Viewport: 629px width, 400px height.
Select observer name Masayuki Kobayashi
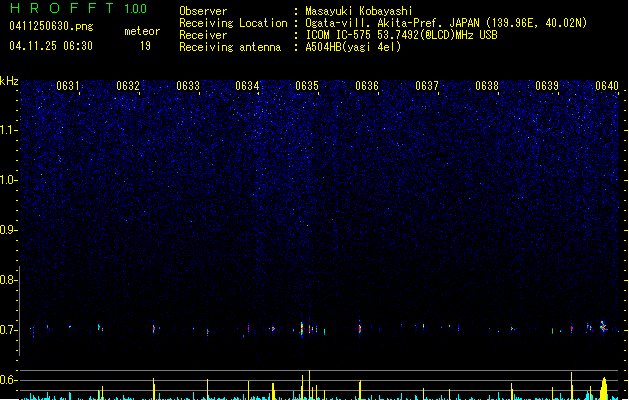[x=359, y=11]
